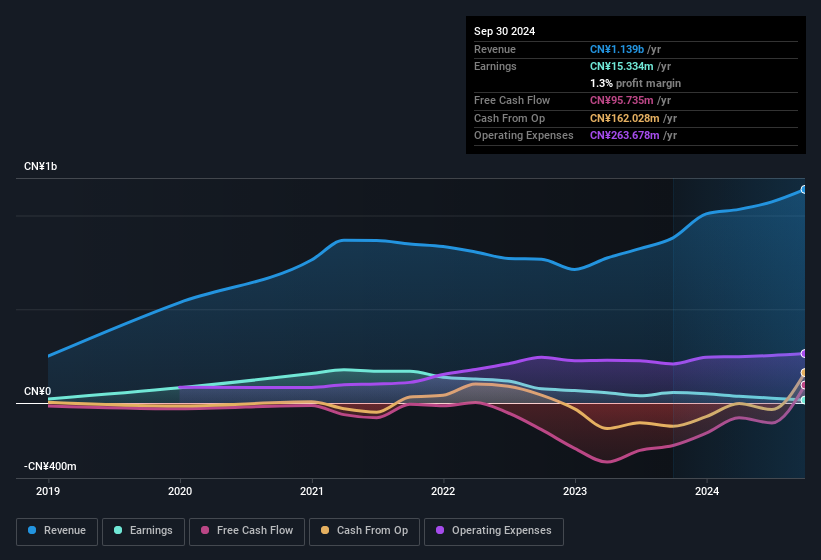Click the Revenue endpoint marker on chart
The width and height of the screenshot is (821, 560).
(x=804, y=189)
